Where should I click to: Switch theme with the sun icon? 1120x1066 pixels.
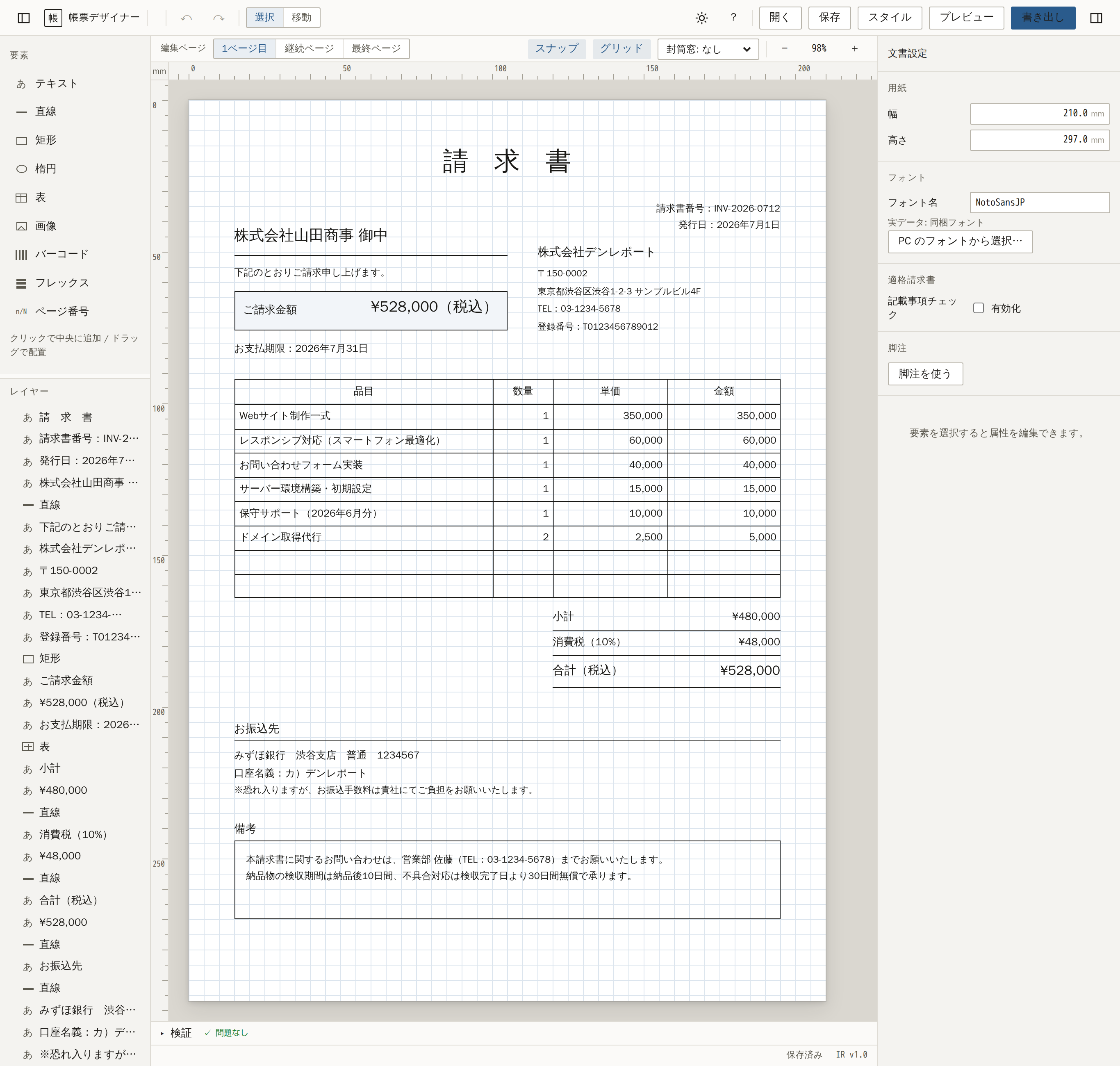click(x=702, y=18)
